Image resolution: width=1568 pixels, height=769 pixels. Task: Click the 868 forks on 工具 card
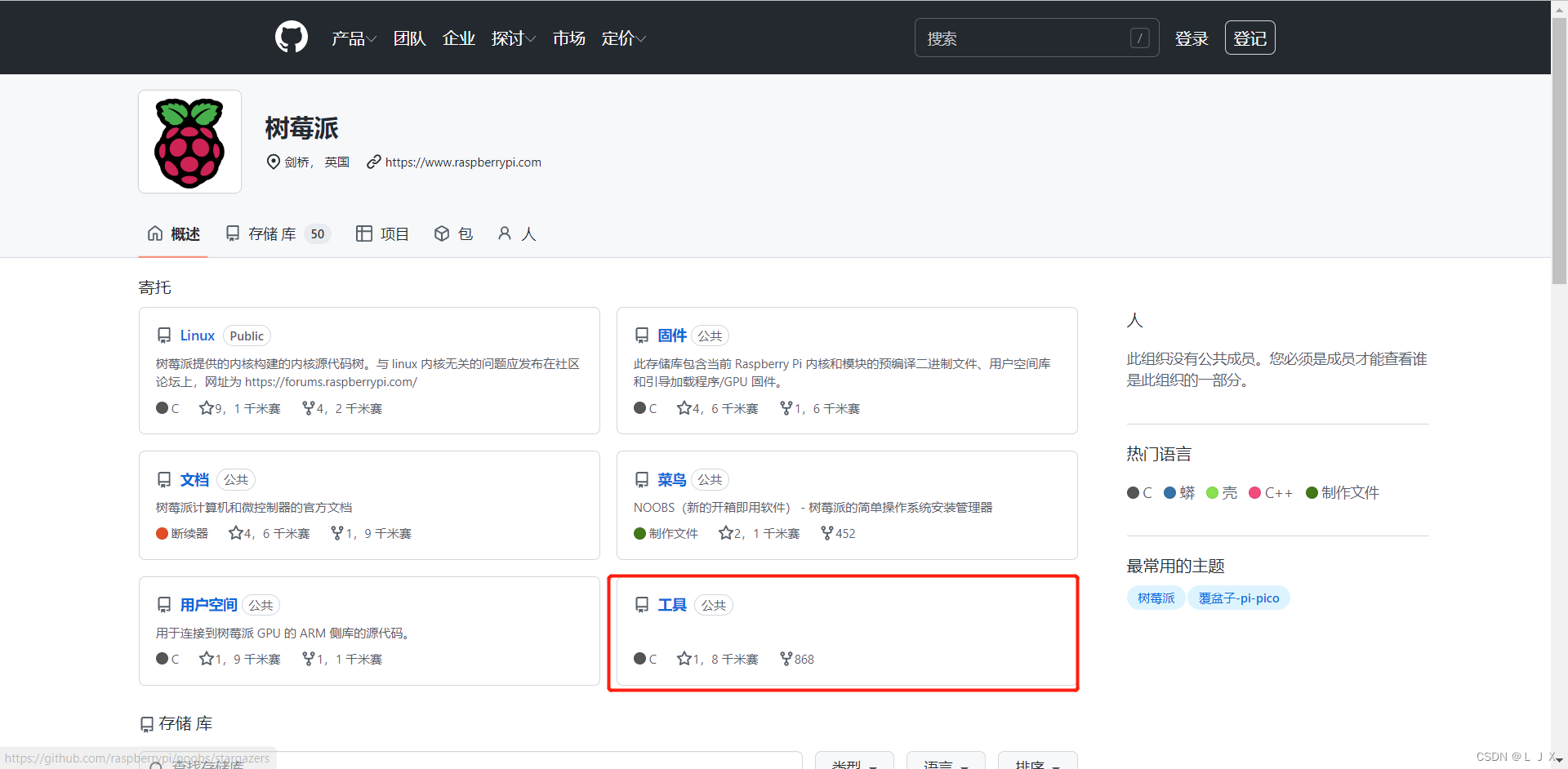(x=797, y=659)
